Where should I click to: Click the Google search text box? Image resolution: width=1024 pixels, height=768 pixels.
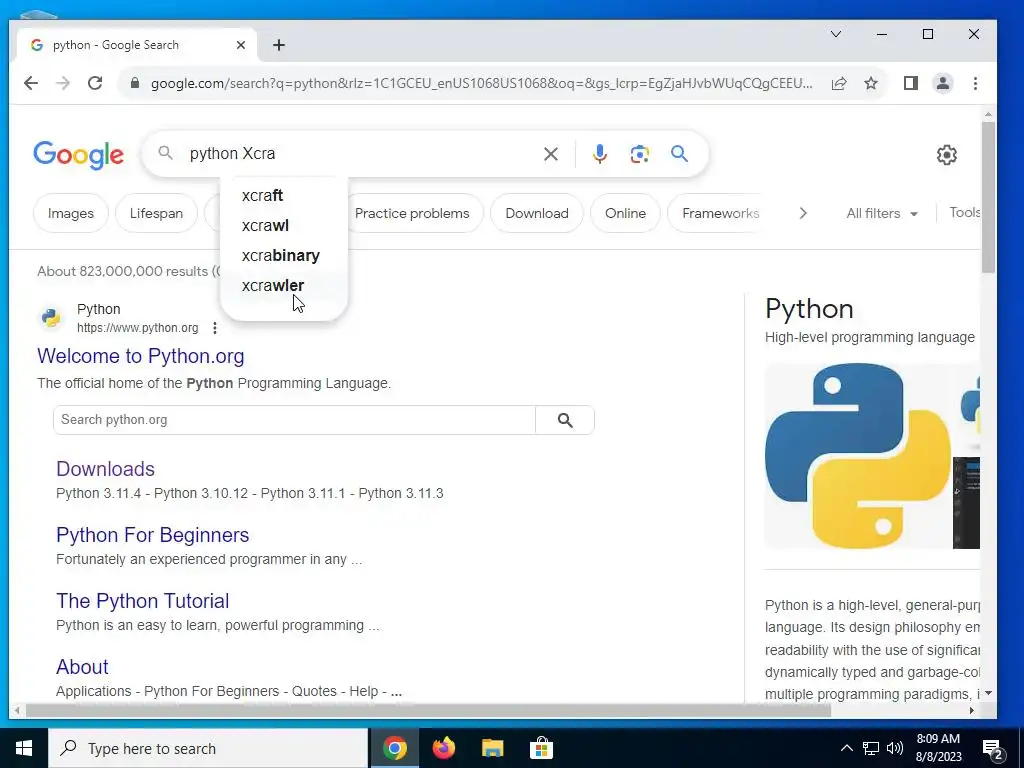click(x=359, y=154)
